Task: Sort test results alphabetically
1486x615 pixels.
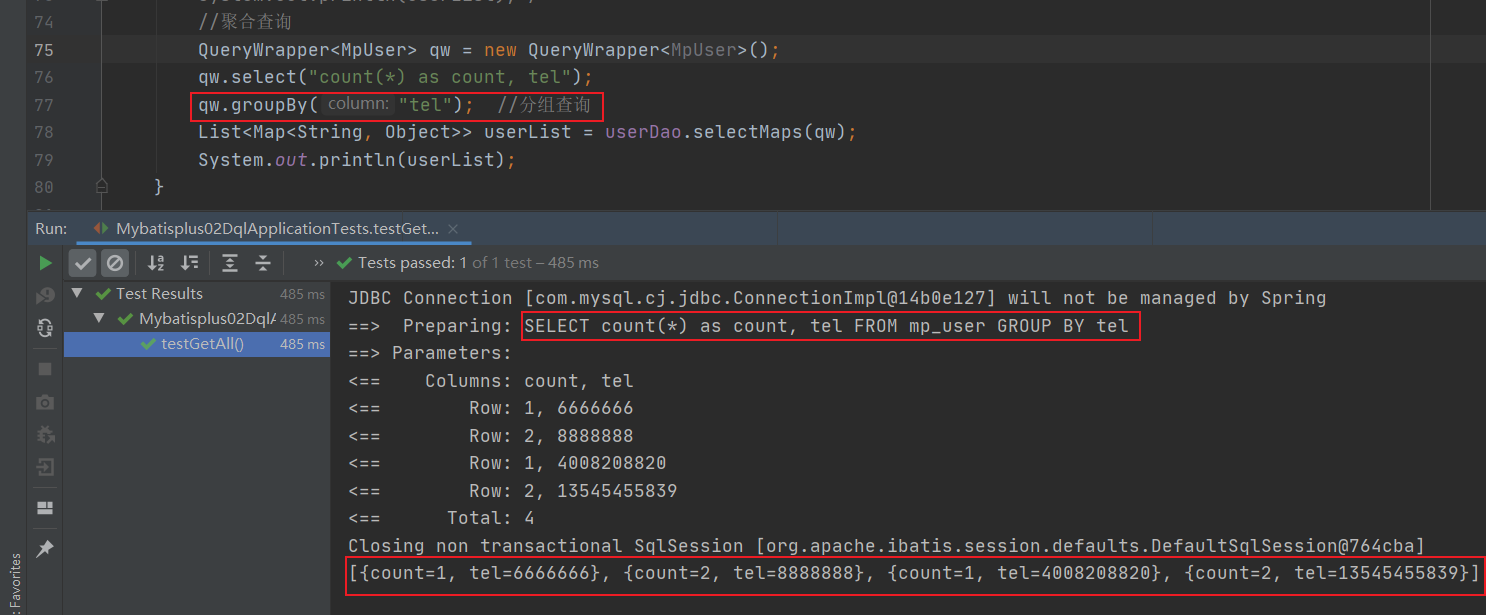Action: coord(156,263)
